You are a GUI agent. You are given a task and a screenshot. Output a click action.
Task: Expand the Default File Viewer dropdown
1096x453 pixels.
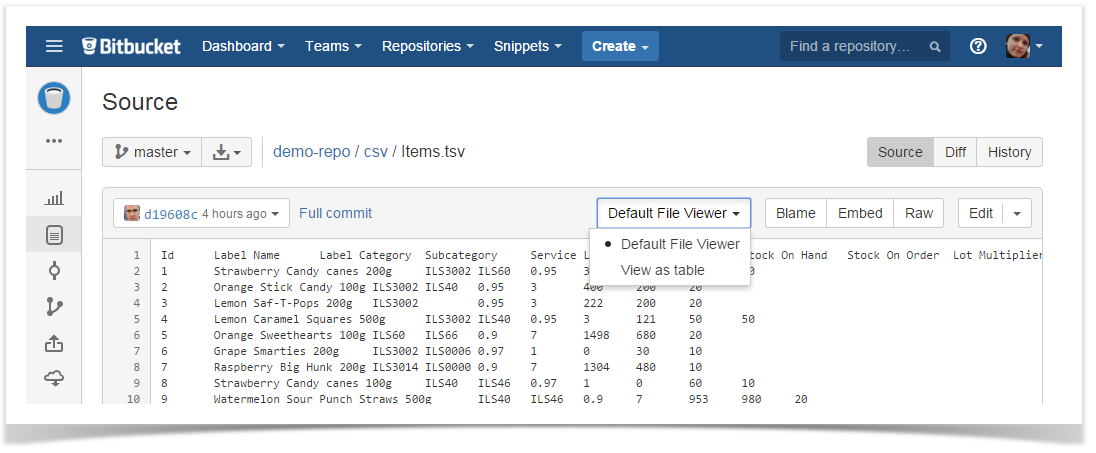point(673,213)
